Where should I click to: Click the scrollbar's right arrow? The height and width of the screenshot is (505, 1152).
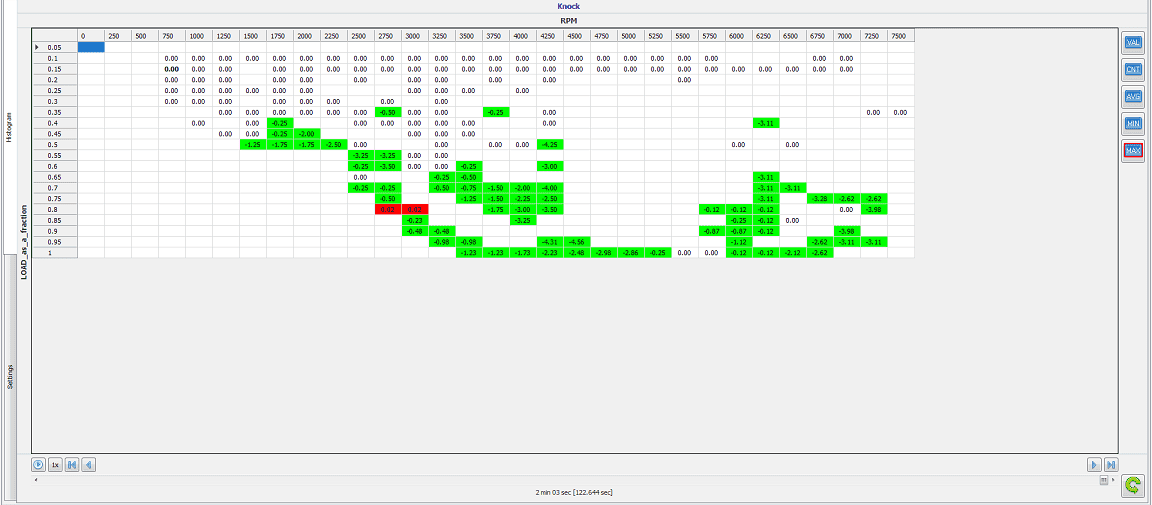pyautogui.click(x=1115, y=480)
